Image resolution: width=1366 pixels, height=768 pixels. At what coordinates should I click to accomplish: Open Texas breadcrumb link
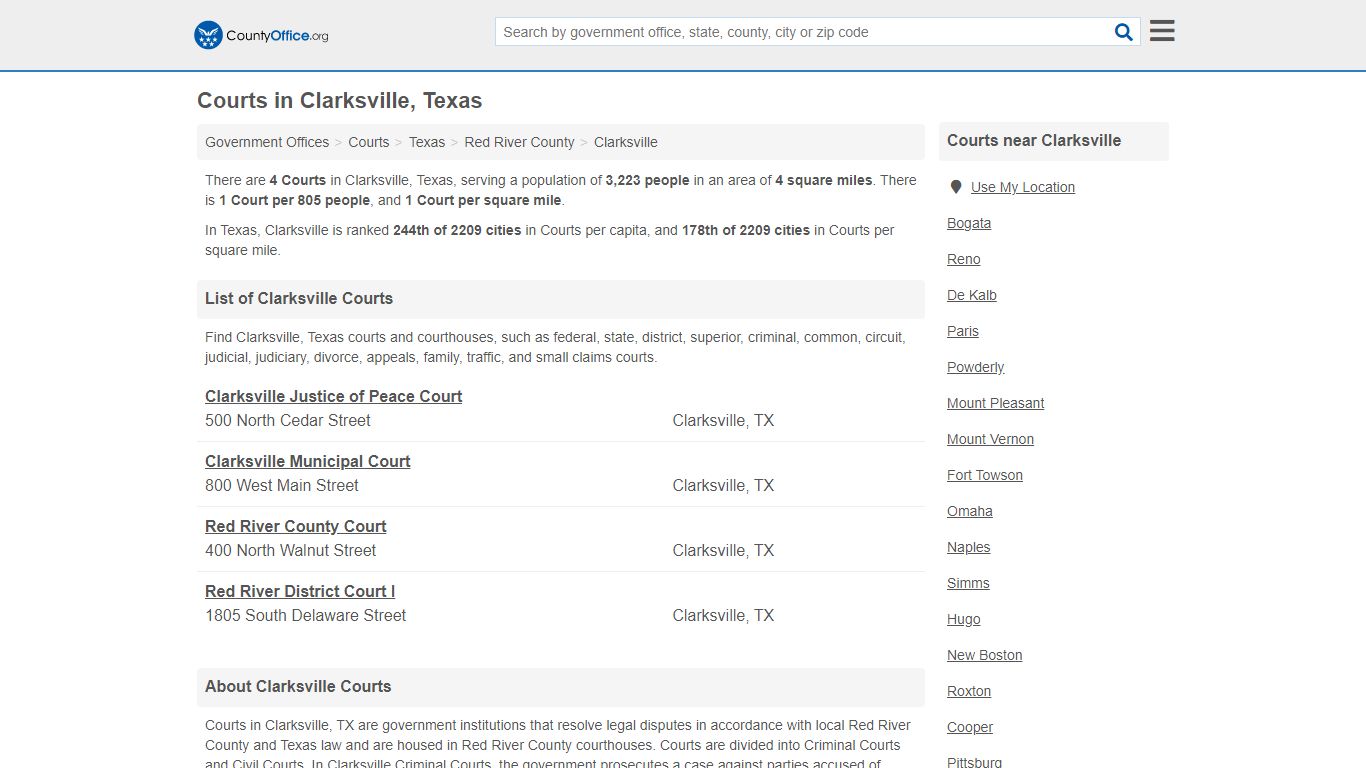(x=427, y=142)
